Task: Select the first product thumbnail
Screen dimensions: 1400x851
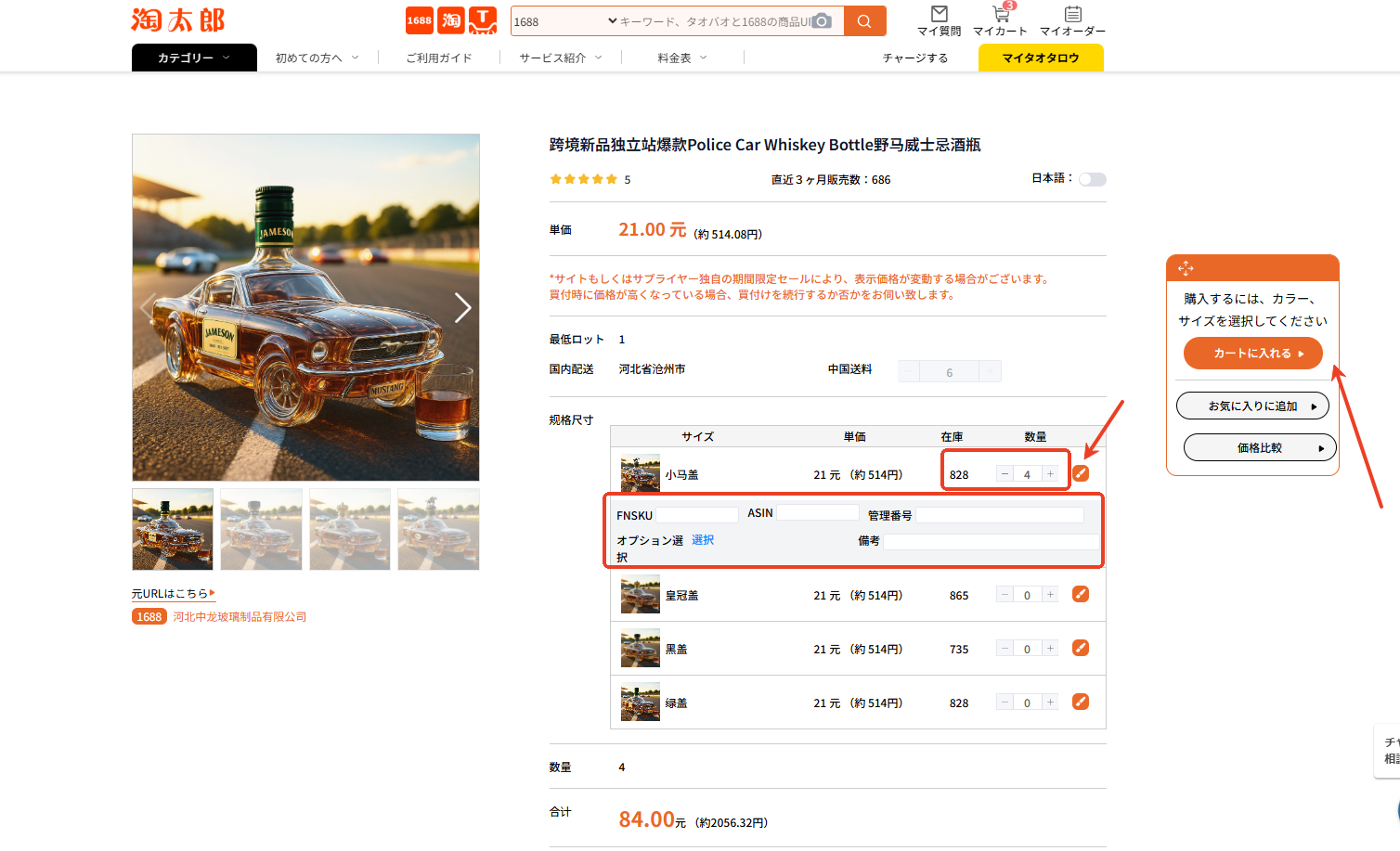Action: (x=173, y=529)
